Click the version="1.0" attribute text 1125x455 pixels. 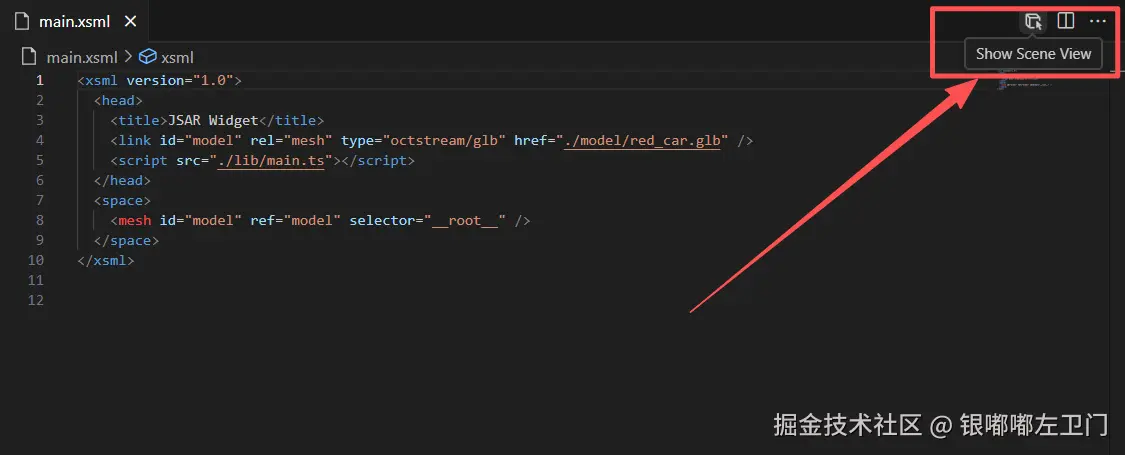point(180,80)
